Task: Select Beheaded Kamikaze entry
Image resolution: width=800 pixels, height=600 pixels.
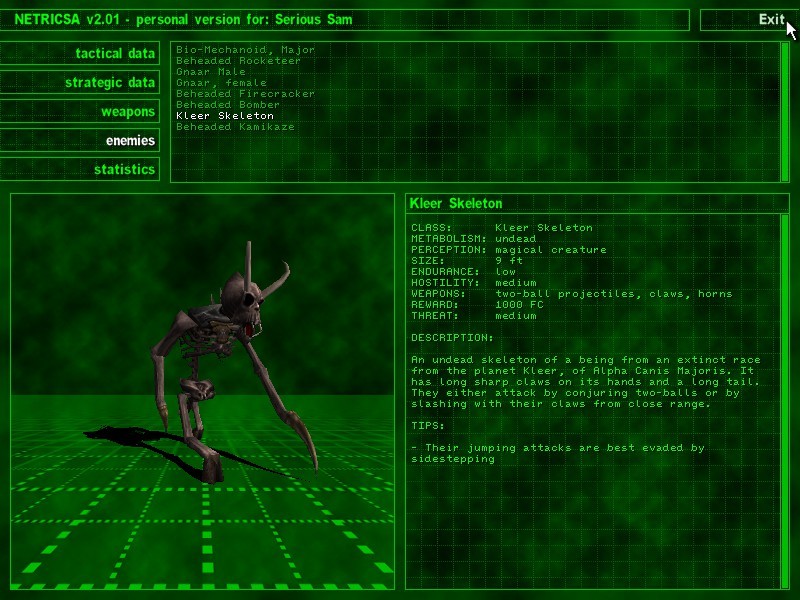Action: click(x=235, y=127)
